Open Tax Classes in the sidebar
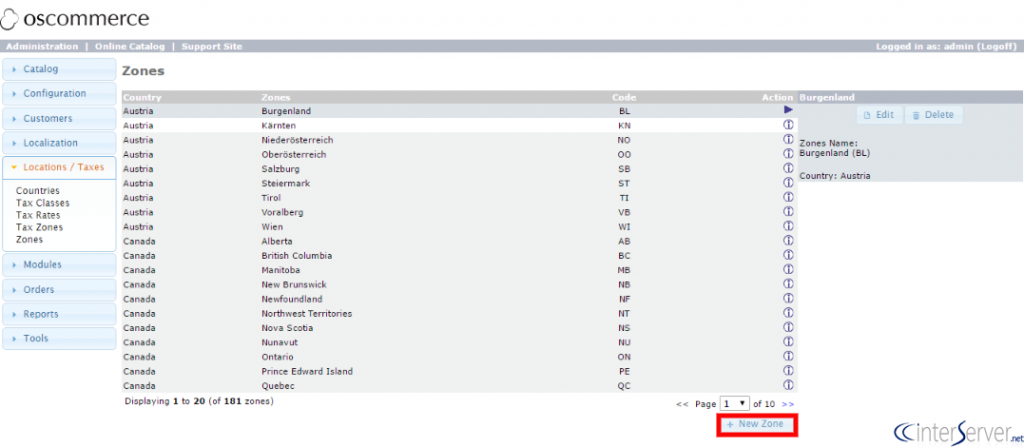The width and height of the screenshot is (1024, 448). 42,203
